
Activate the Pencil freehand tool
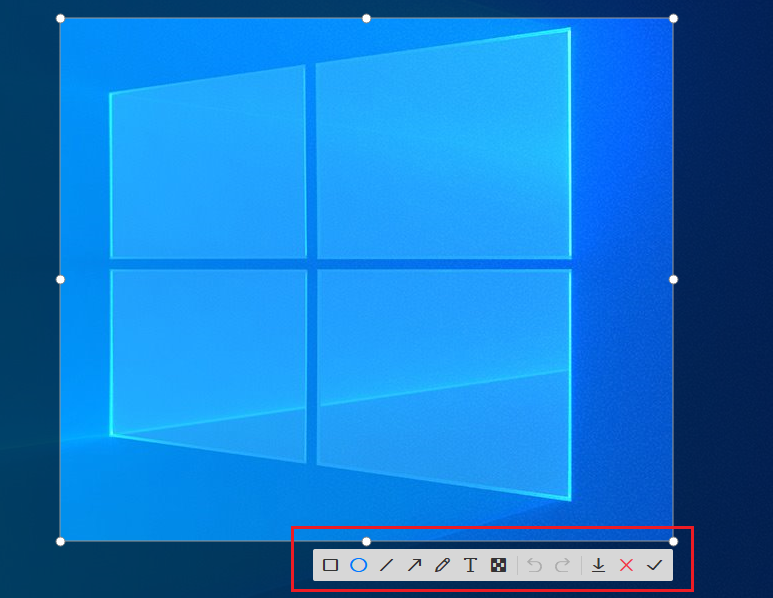(442, 565)
